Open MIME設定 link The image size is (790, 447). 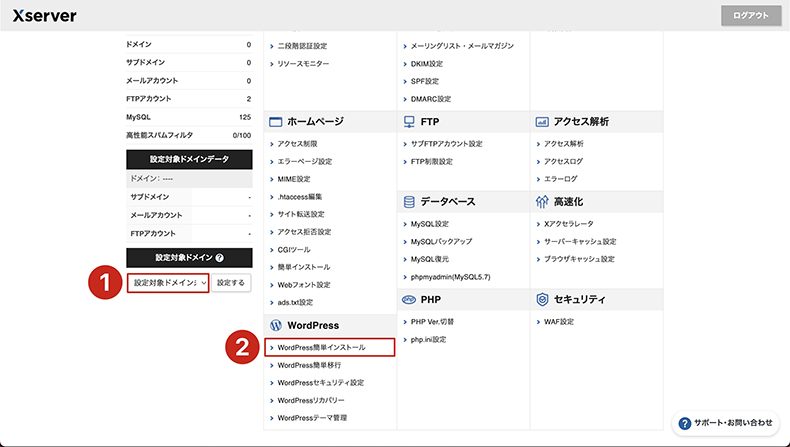pyautogui.click(x=294, y=179)
